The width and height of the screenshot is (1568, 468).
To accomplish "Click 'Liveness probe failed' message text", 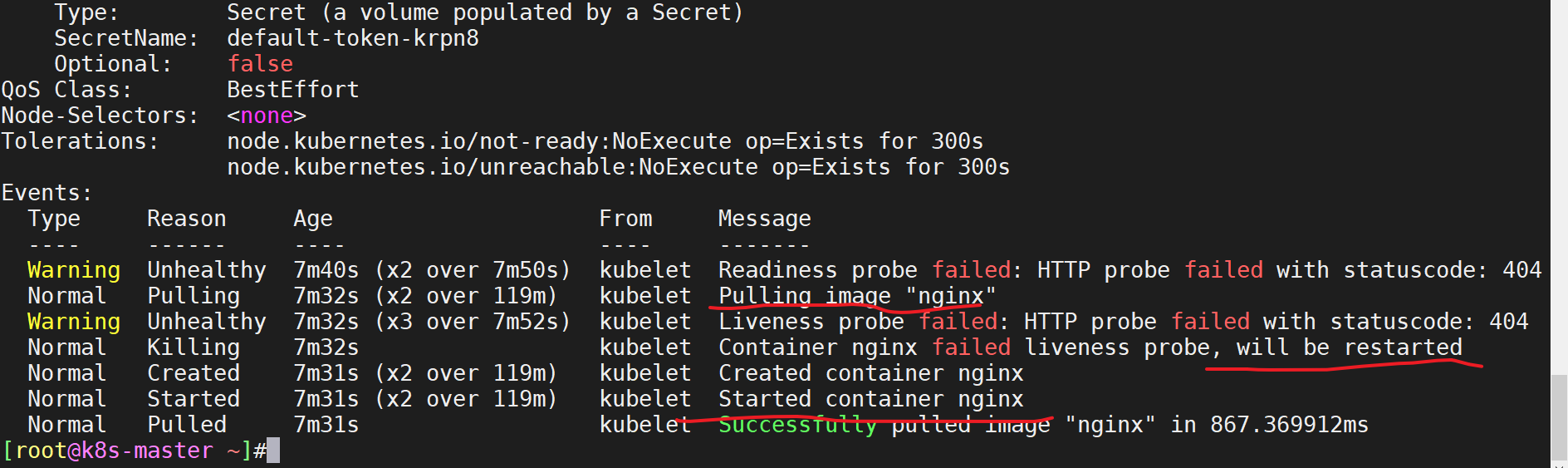I will tap(858, 322).
